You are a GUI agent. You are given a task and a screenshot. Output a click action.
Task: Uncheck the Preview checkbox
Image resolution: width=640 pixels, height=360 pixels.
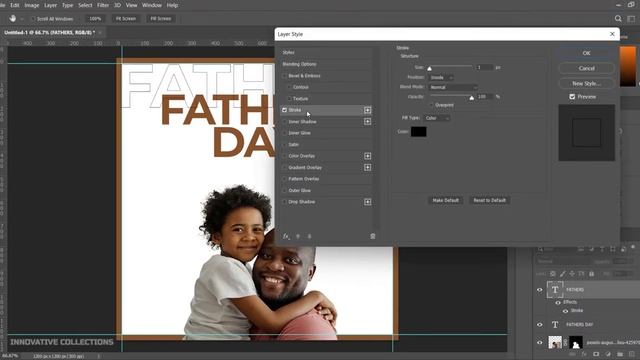pos(572,97)
